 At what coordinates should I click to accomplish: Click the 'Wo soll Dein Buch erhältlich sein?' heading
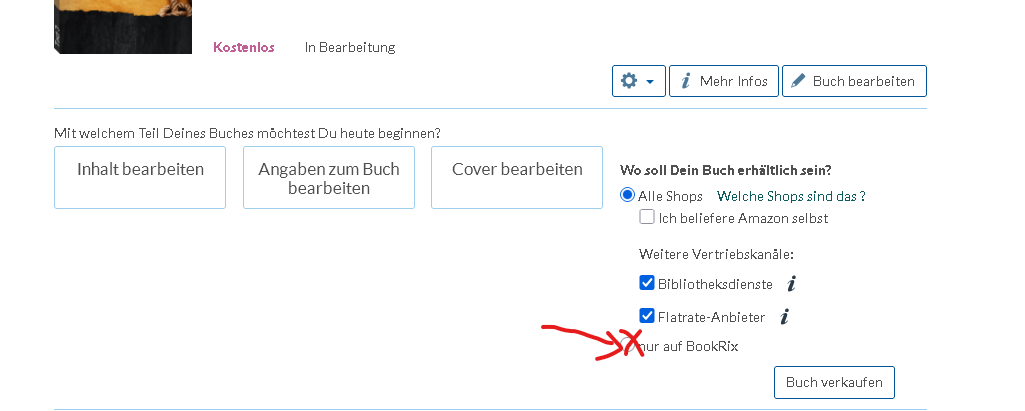[726, 170]
